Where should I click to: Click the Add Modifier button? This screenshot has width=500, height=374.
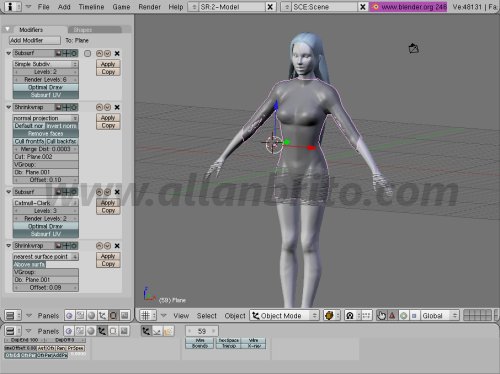pos(35,40)
